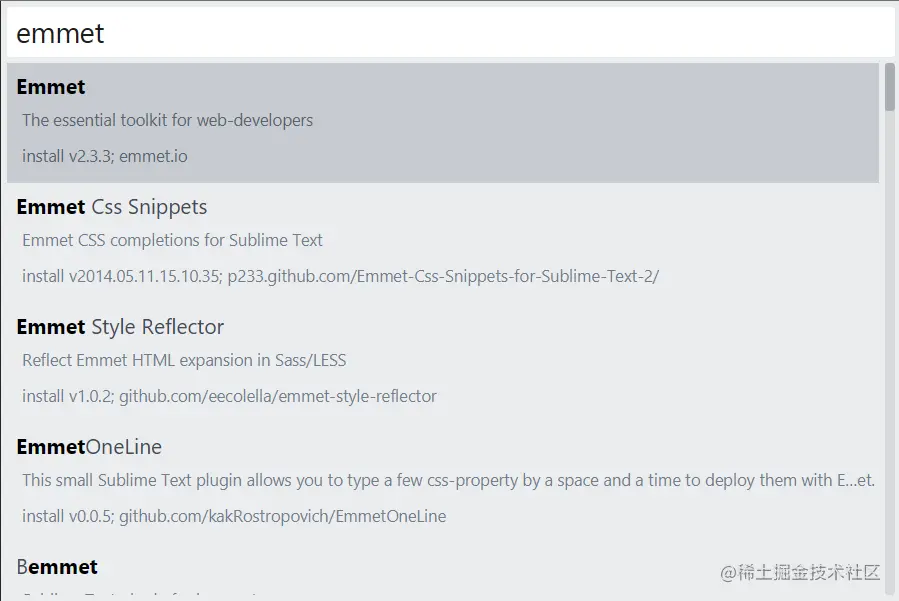Select the Bemmet package title

point(57,567)
